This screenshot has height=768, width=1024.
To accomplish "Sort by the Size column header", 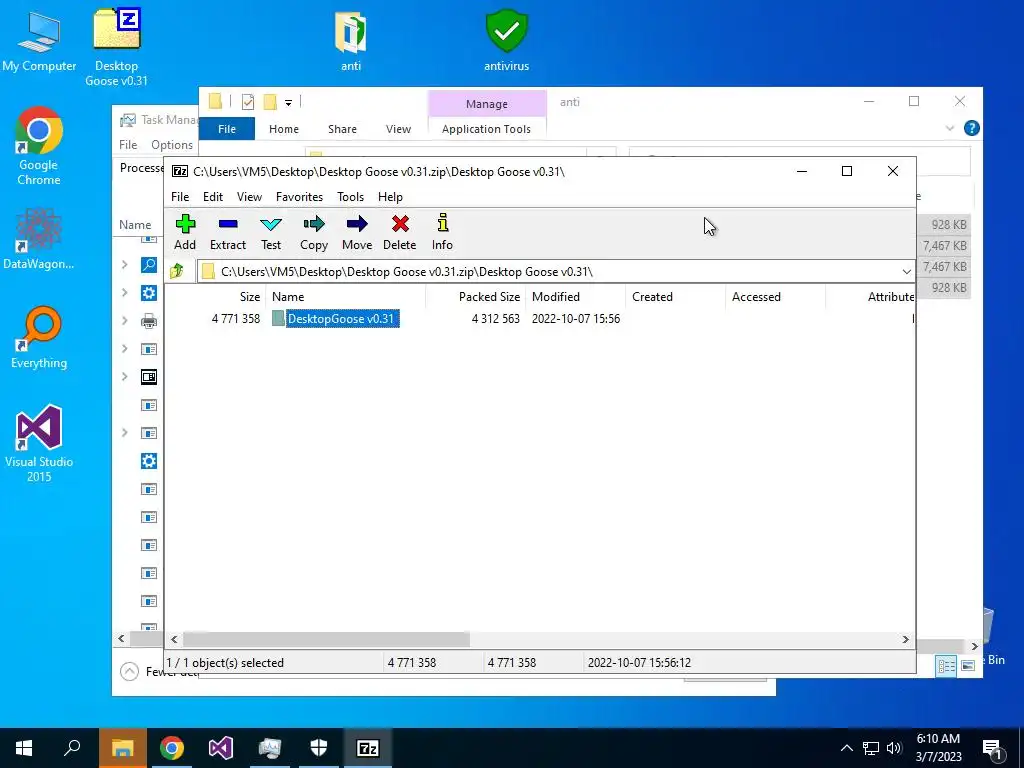I will [249, 296].
